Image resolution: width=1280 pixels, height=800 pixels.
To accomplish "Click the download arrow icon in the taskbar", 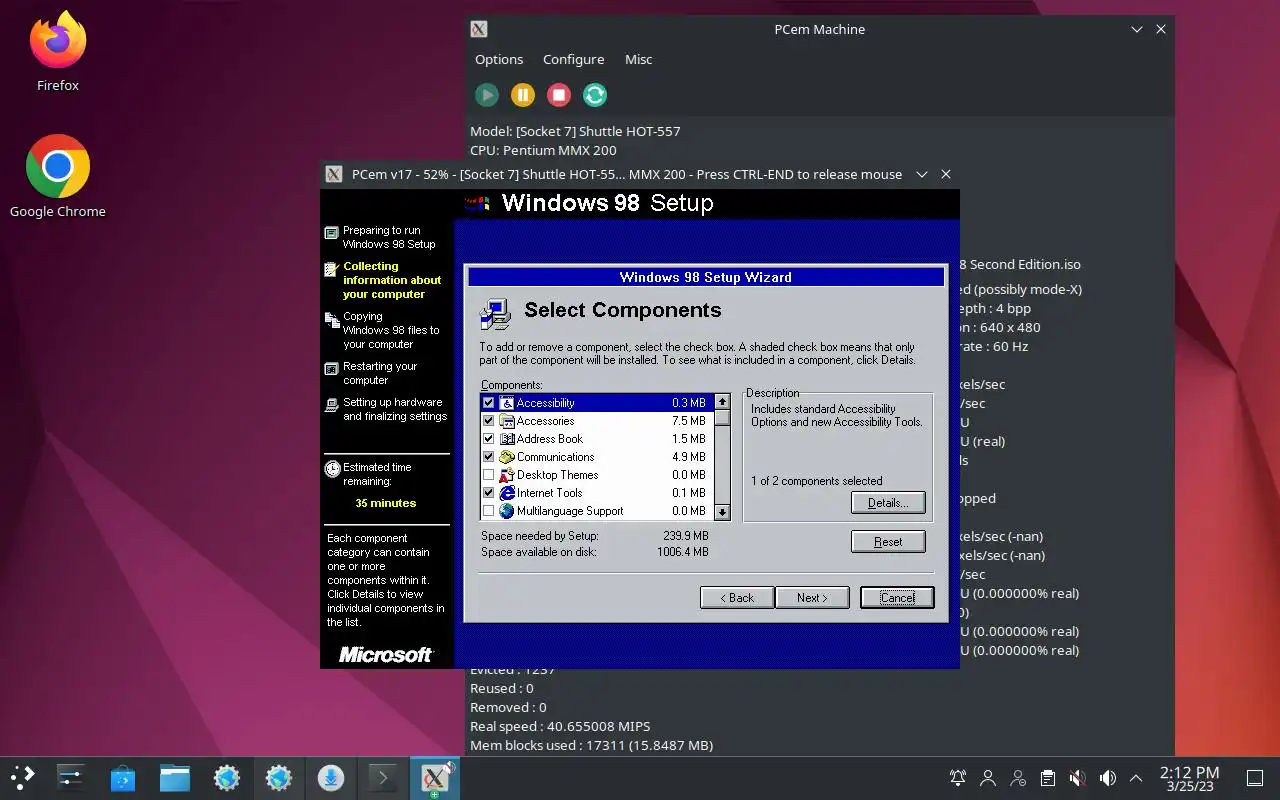I will (x=331, y=777).
